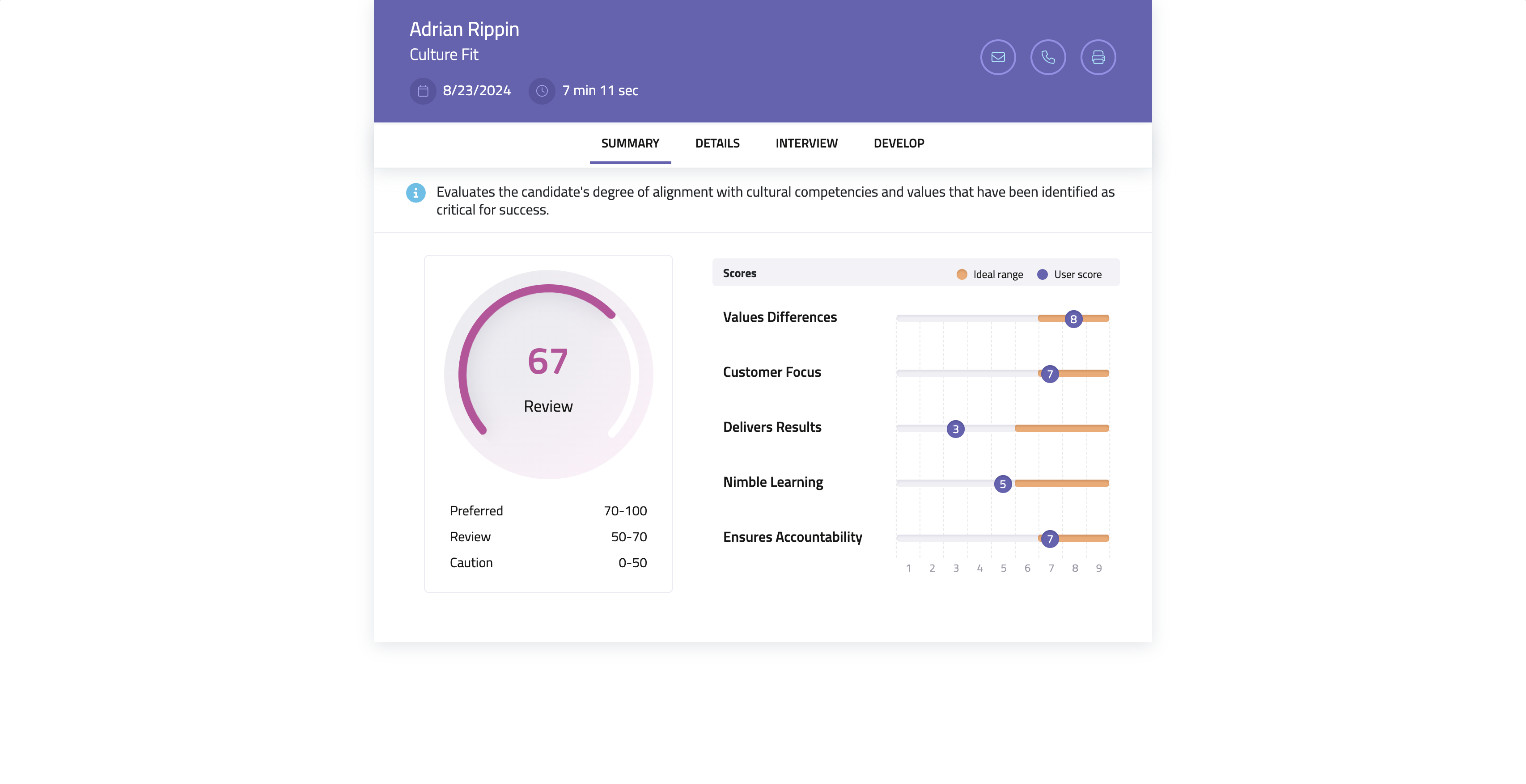Click the Nimble Learning label
Image resolution: width=1526 pixels, height=784 pixels.
[772, 483]
